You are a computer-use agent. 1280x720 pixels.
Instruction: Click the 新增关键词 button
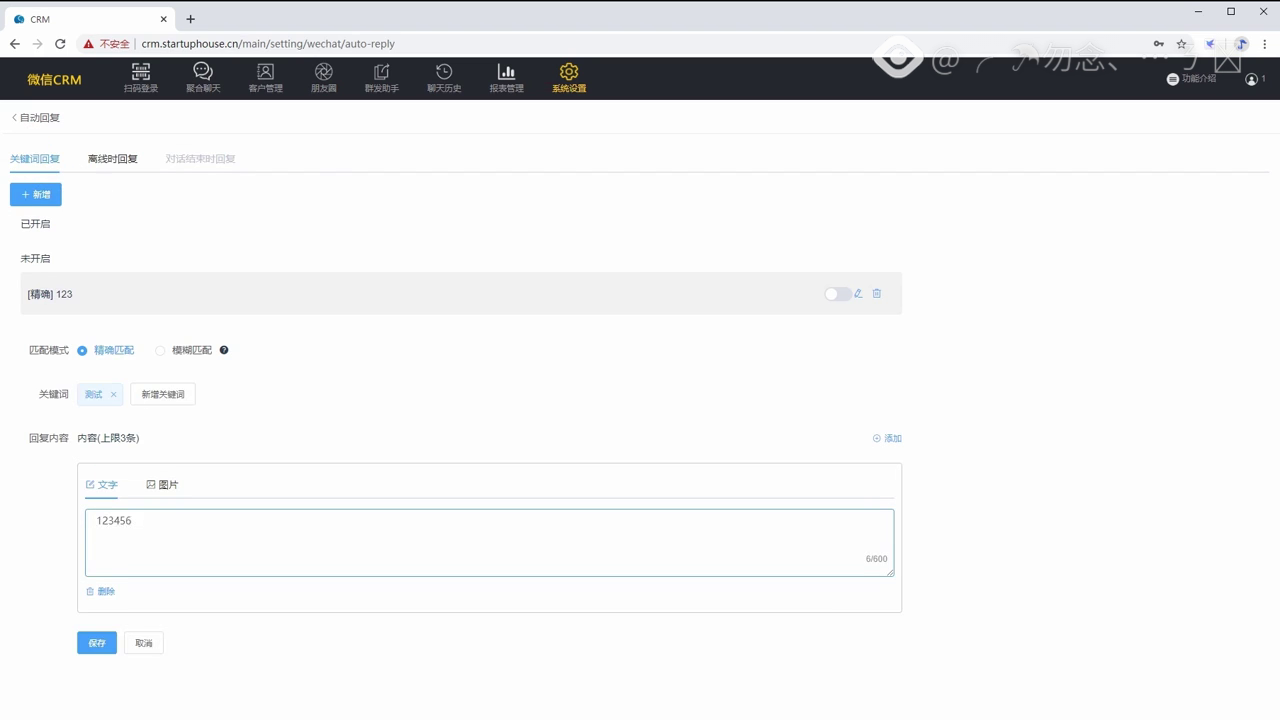click(163, 394)
